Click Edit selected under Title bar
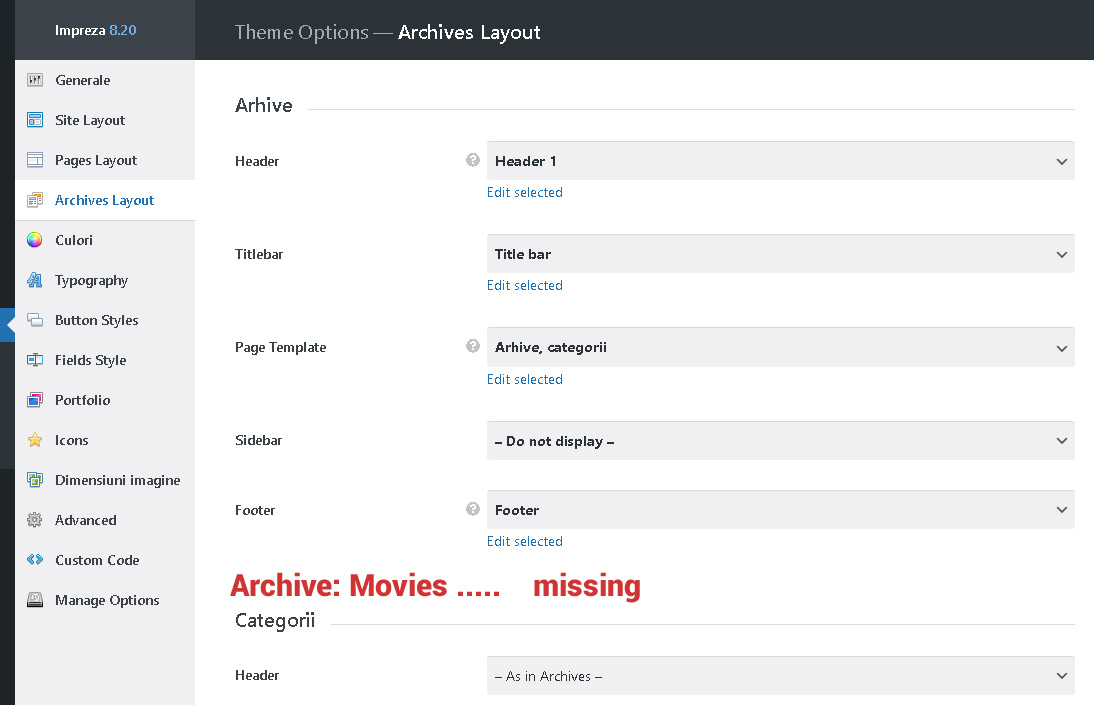 pyautogui.click(x=525, y=285)
